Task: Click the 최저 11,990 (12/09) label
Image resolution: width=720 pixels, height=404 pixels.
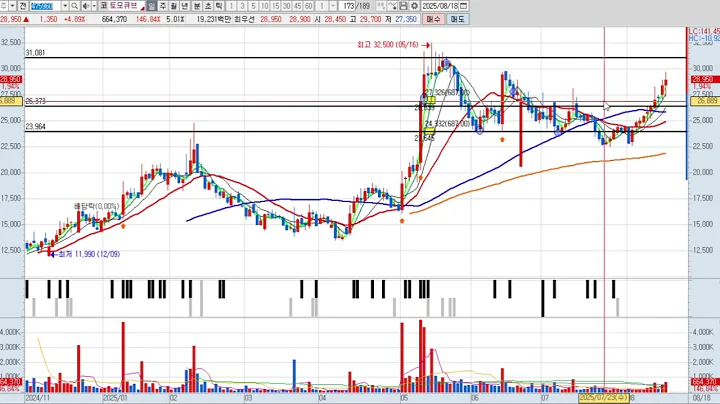Action: point(89,254)
